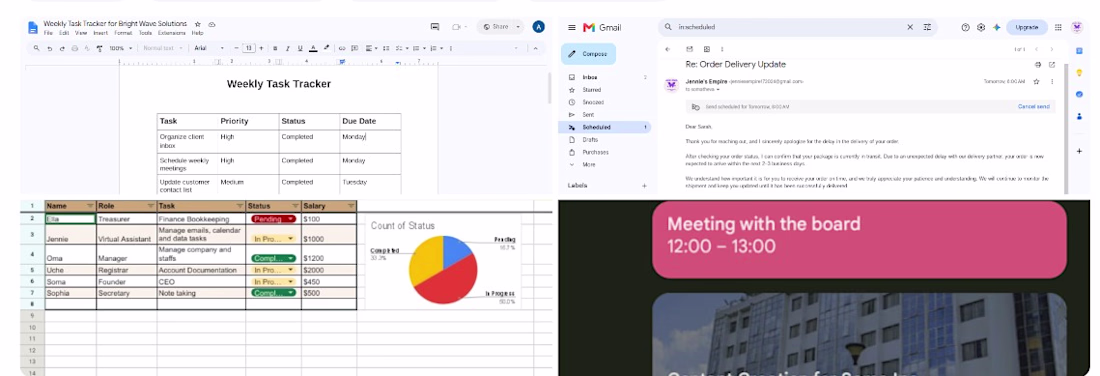
Task: Open the text color picker in Docs
Action: coord(313,48)
